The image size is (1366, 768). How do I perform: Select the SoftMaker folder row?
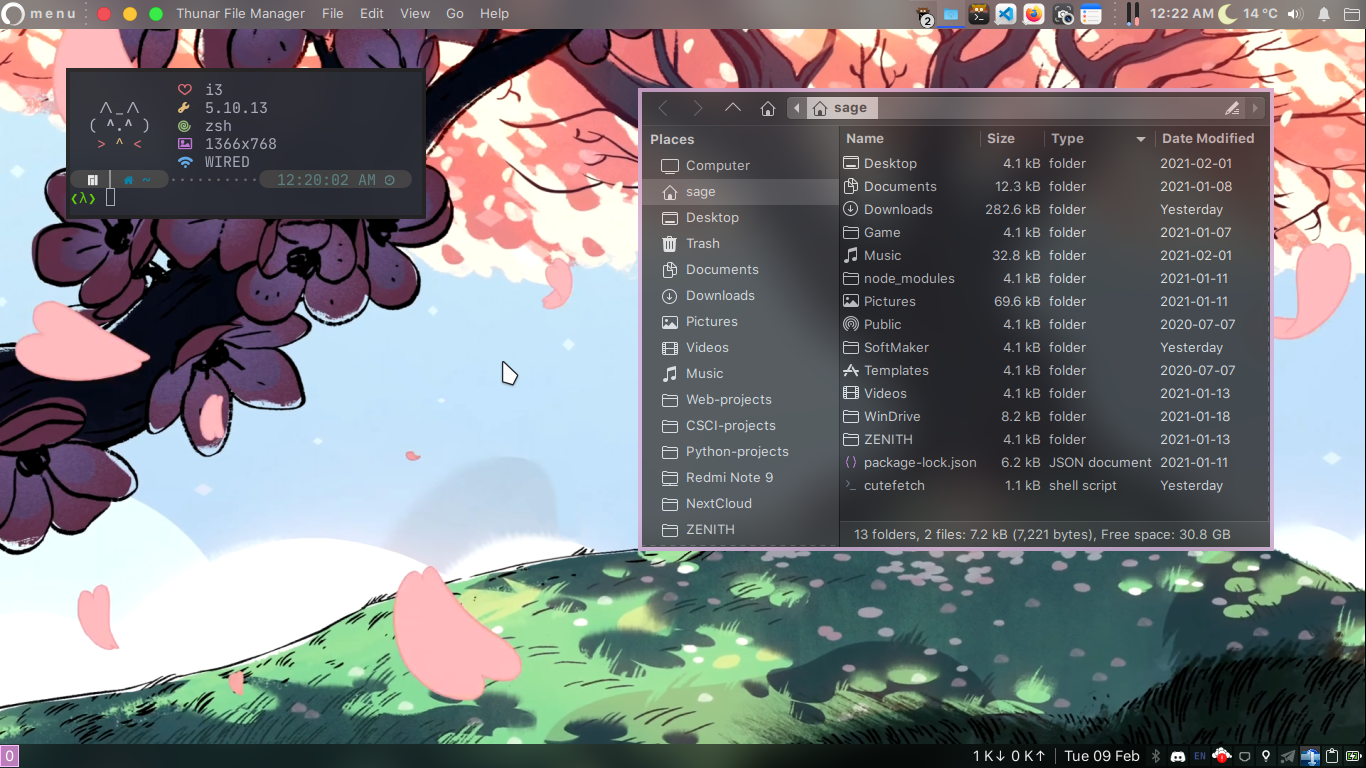(x=1055, y=347)
